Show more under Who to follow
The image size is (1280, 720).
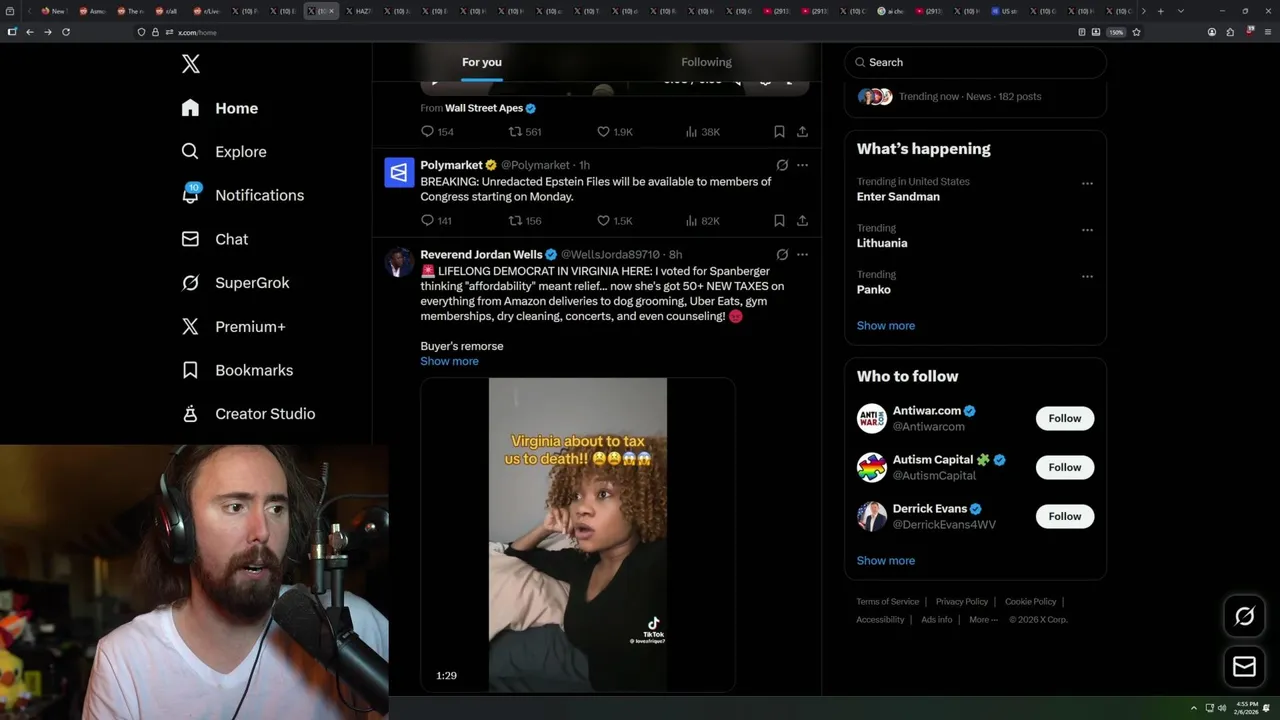point(885,561)
